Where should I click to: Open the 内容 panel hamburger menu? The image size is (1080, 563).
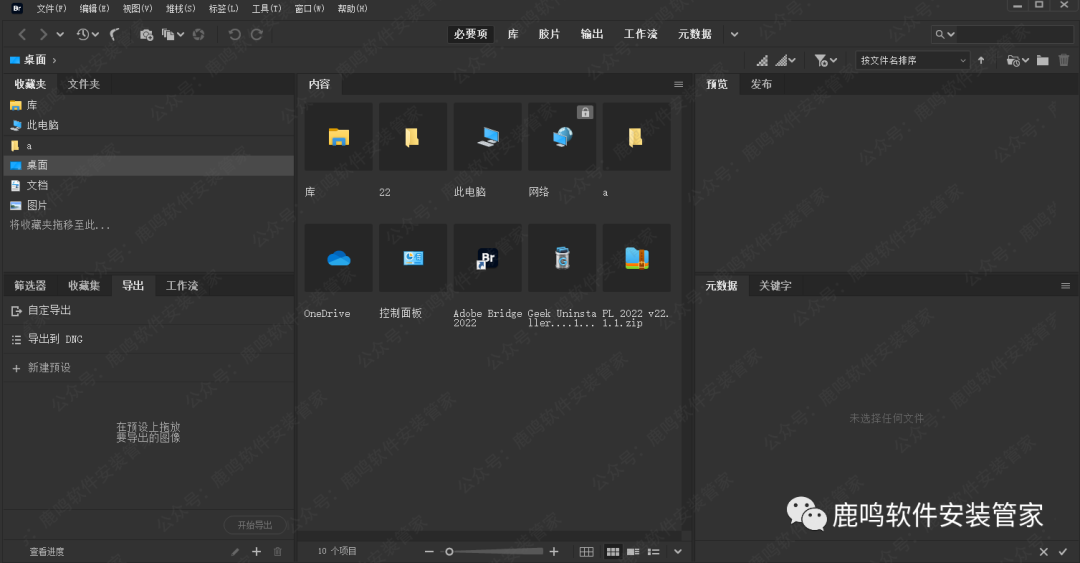pos(678,84)
